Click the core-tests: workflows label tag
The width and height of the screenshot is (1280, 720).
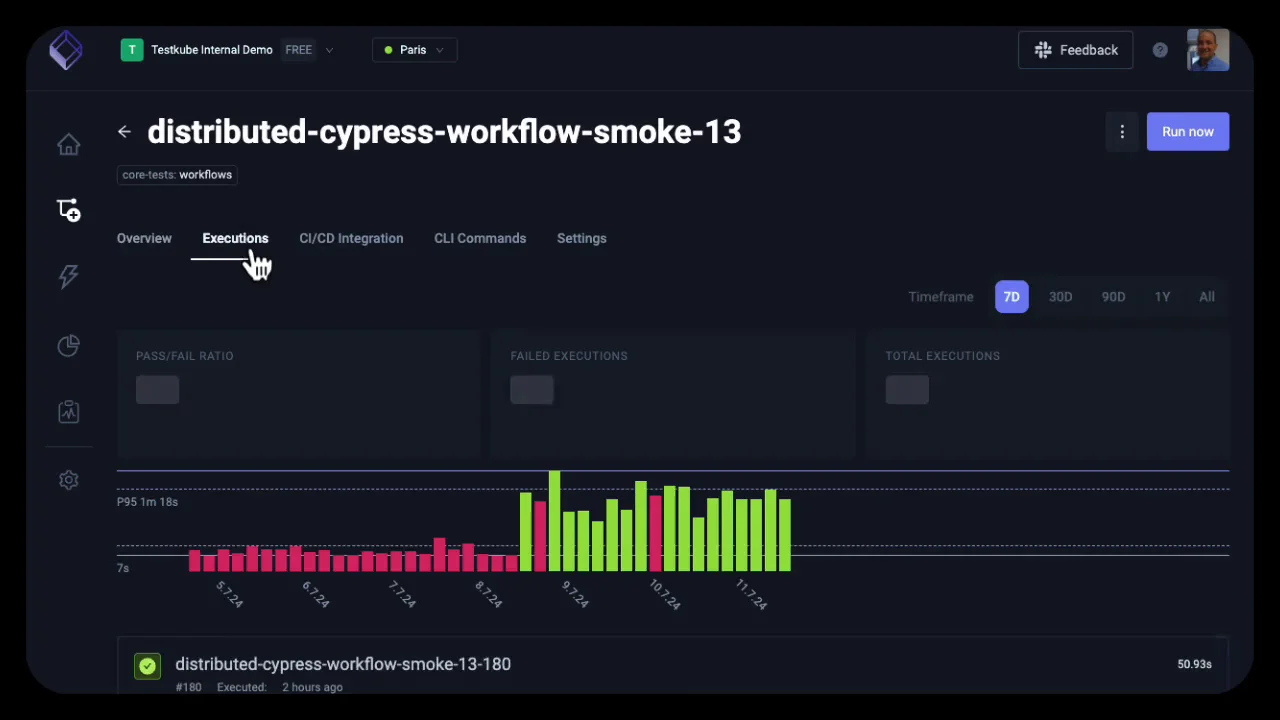point(177,175)
